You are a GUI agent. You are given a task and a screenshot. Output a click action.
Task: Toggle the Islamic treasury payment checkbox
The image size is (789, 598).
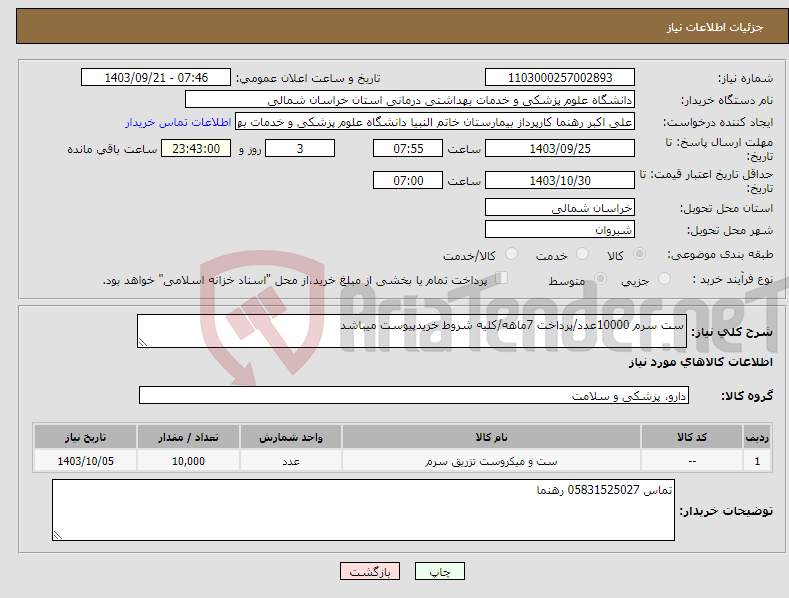502,278
